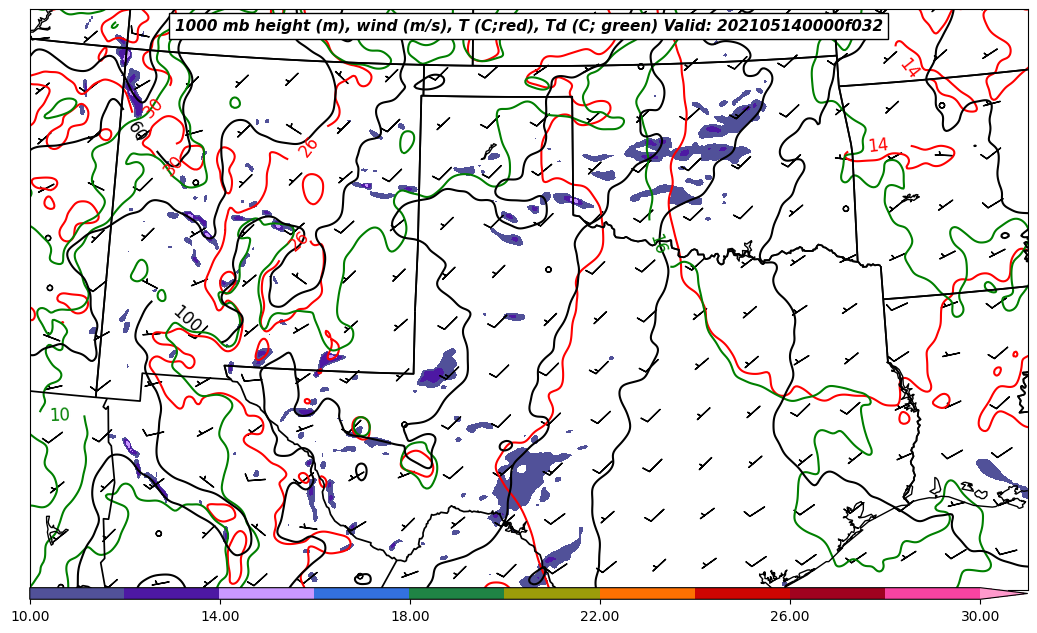Pick the dark purple 12–14 colorbar segment

(171, 593)
